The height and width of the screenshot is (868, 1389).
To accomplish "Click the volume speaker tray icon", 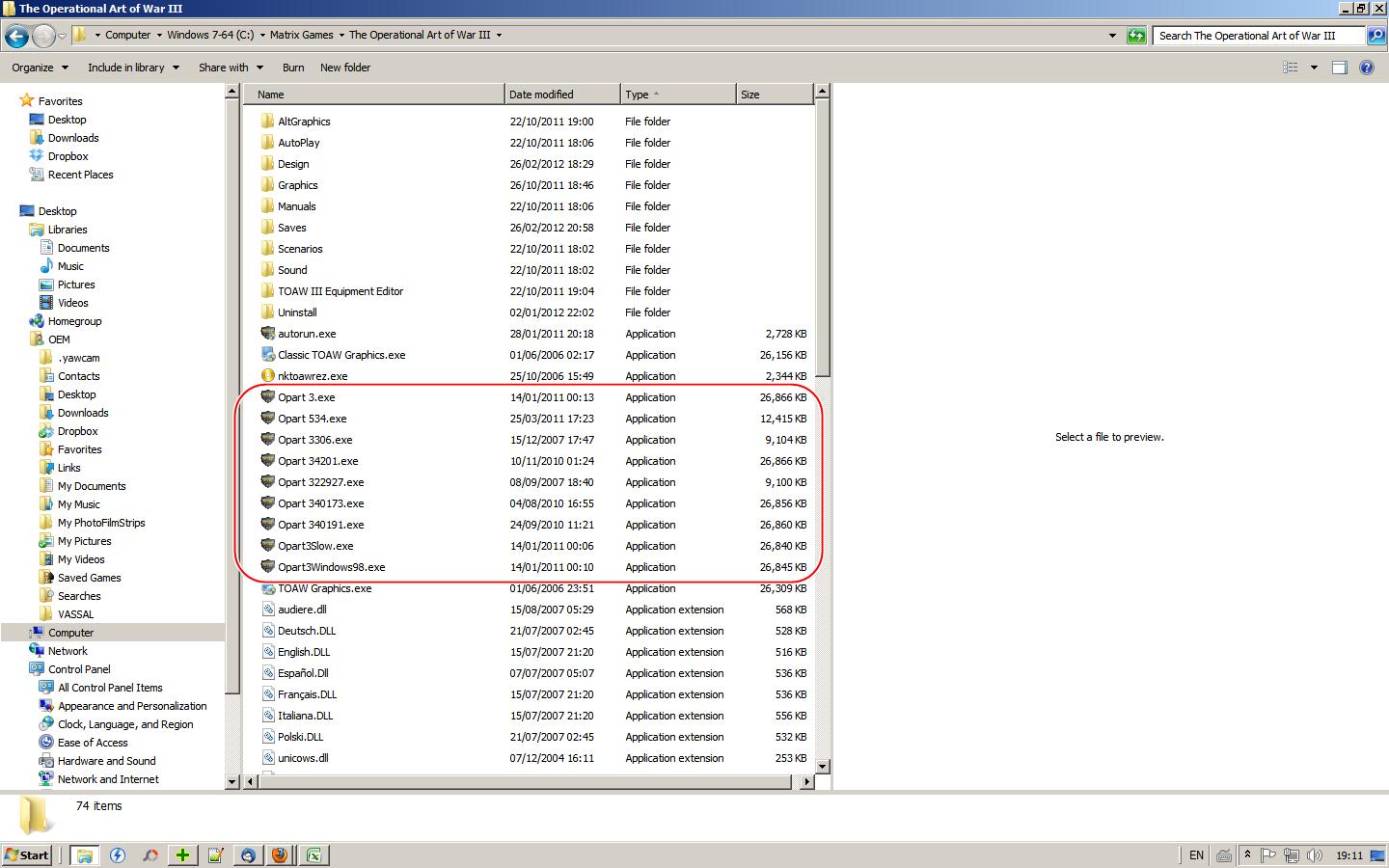I will [x=1313, y=855].
